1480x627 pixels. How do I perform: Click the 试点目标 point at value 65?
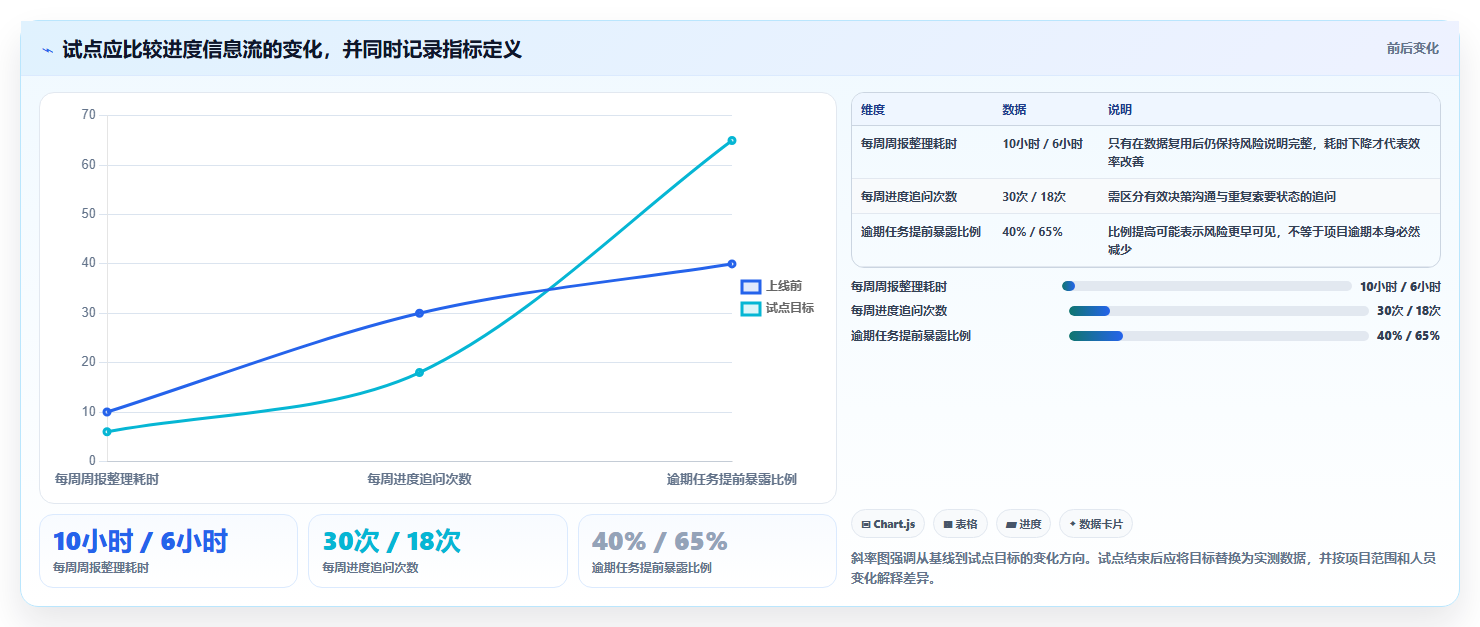pos(732,140)
